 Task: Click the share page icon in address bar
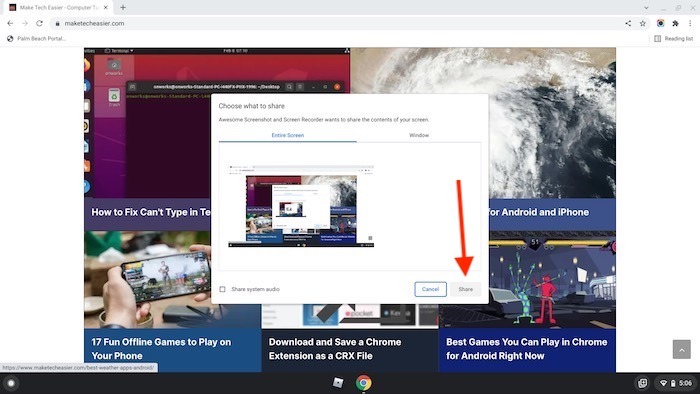coord(628,23)
